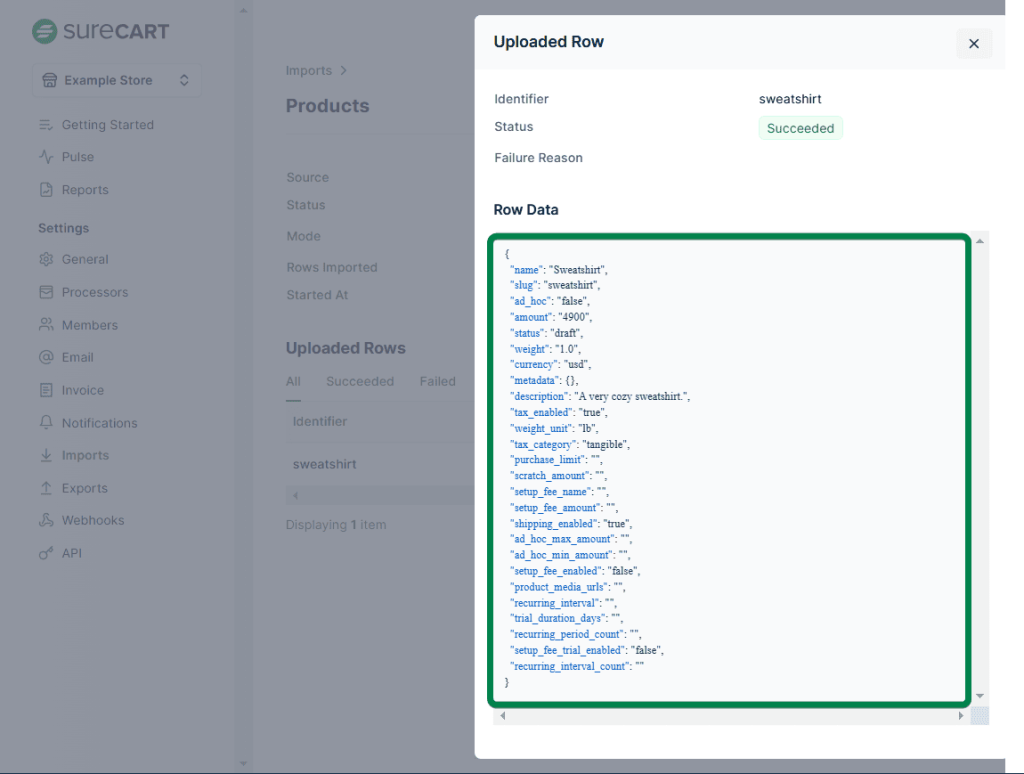The width and height of the screenshot is (1024, 774).
Task: Open the Imports breadcrumb link
Action: [x=309, y=71]
